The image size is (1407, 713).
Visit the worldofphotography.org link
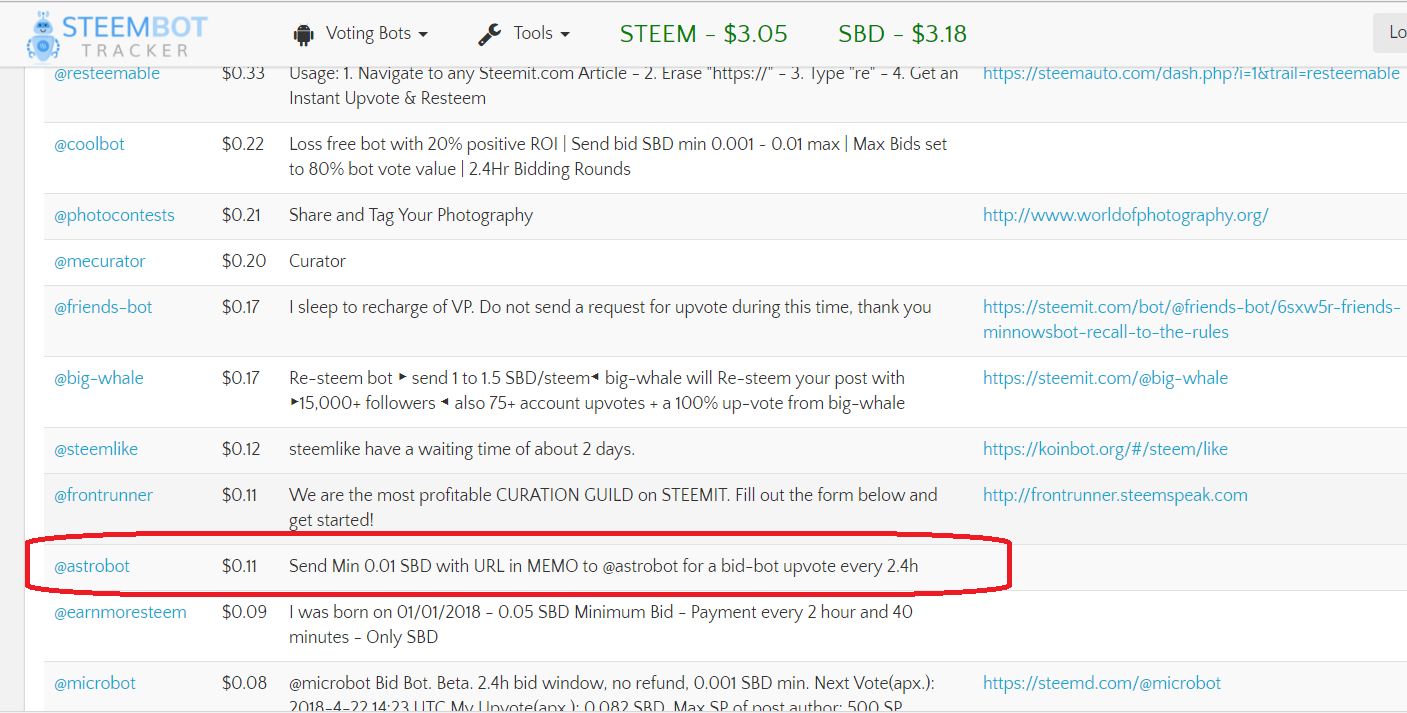tap(1125, 215)
